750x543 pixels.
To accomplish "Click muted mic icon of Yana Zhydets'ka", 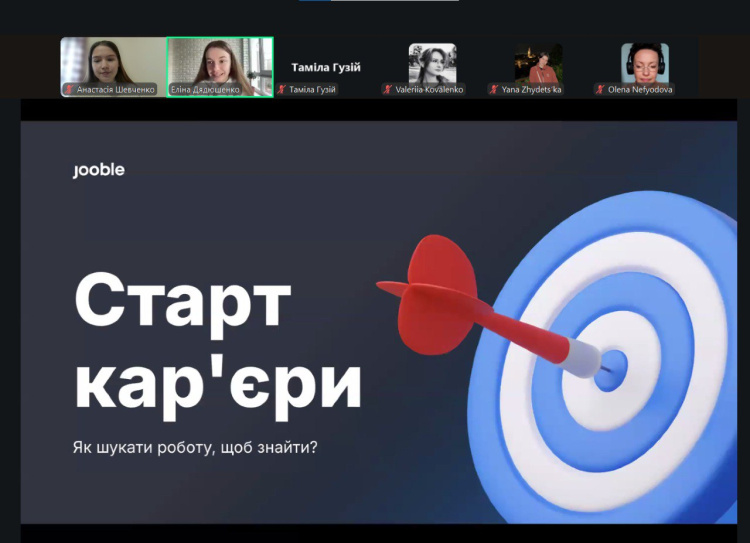I will pyautogui.click(x=494, y=89).
